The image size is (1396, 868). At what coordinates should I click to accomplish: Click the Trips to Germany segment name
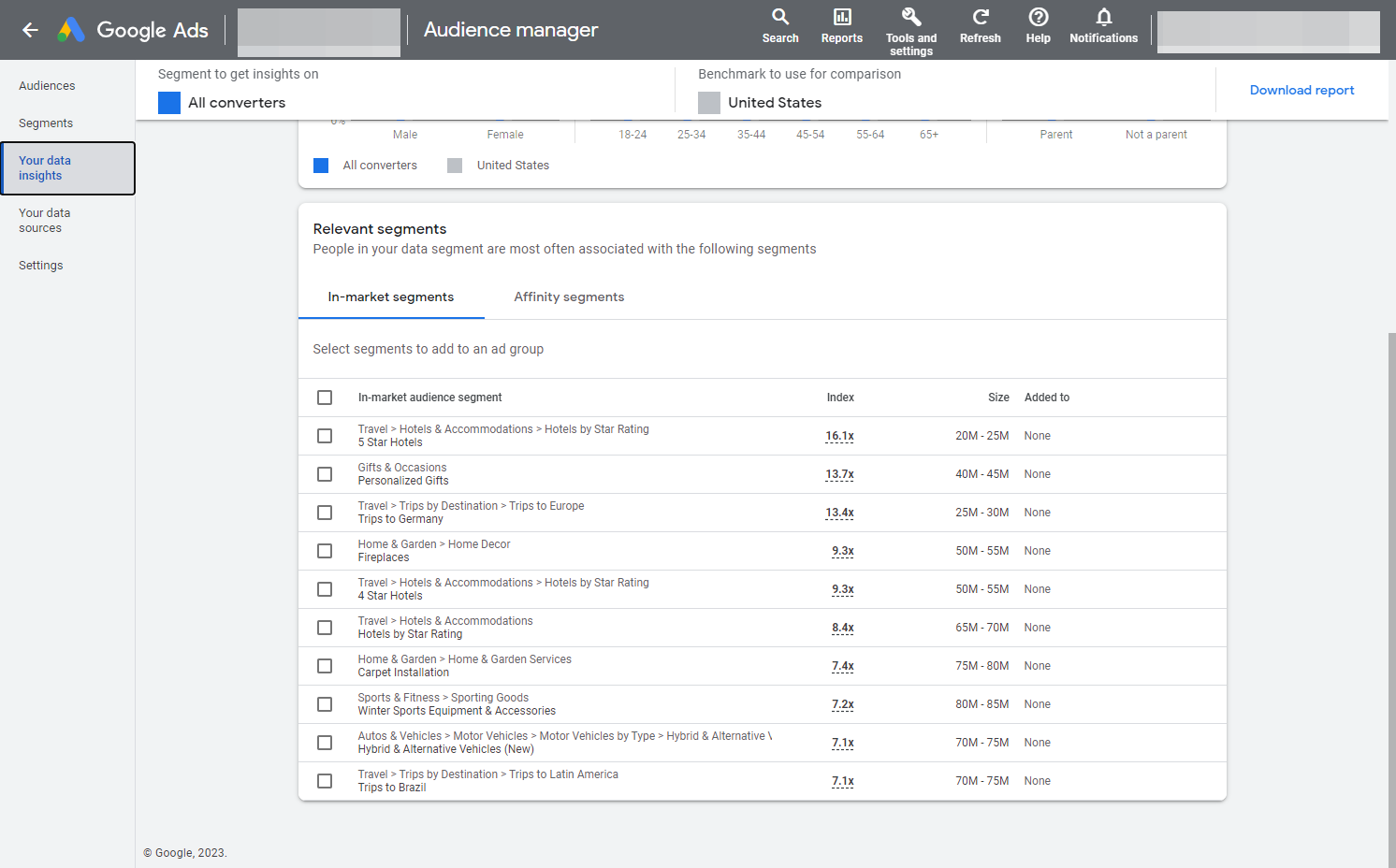click(400, 519)
